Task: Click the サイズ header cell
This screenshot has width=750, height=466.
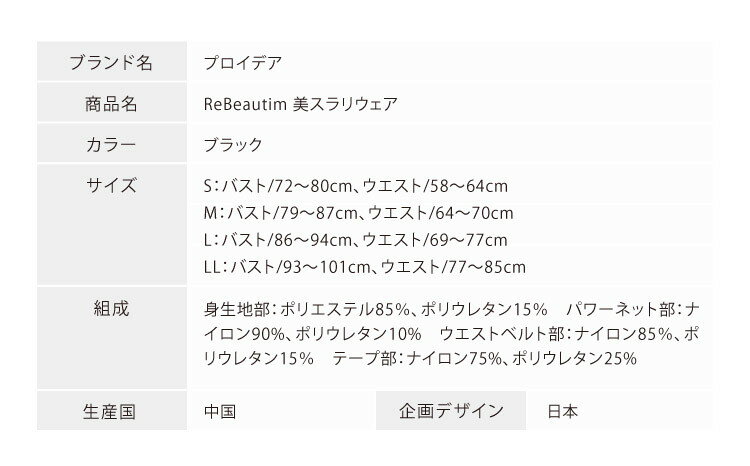Action: pyautogui.click(x=111, y=186)
